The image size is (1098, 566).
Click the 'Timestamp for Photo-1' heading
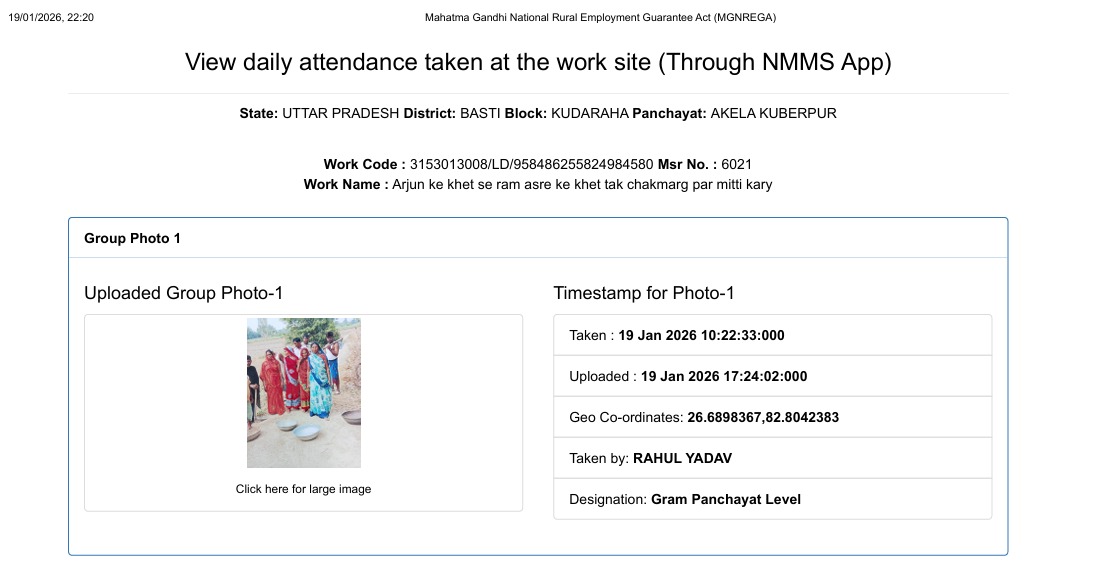point(644,293)
